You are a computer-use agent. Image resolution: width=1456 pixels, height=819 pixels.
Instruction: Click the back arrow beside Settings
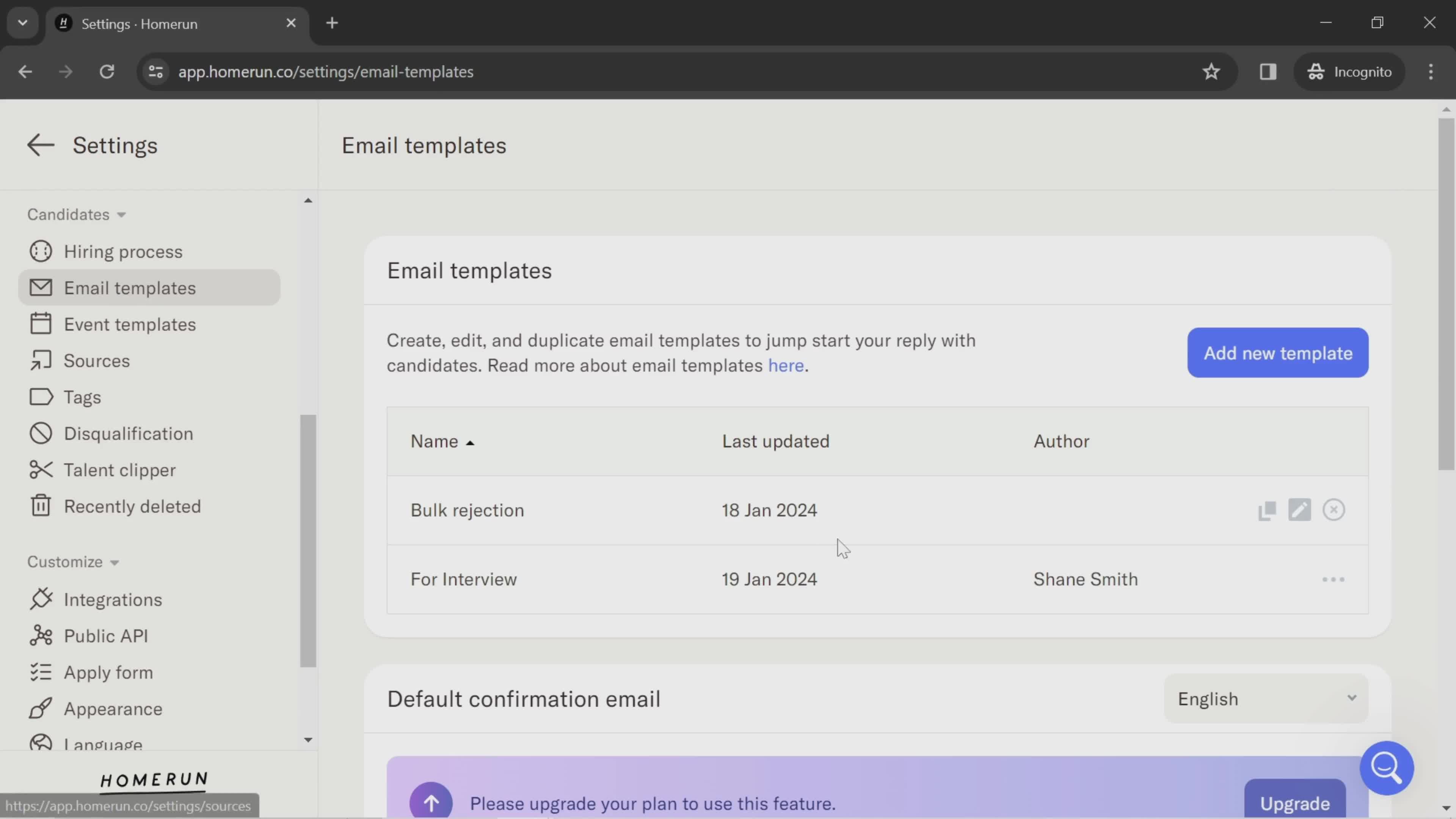tap(41, 145)
